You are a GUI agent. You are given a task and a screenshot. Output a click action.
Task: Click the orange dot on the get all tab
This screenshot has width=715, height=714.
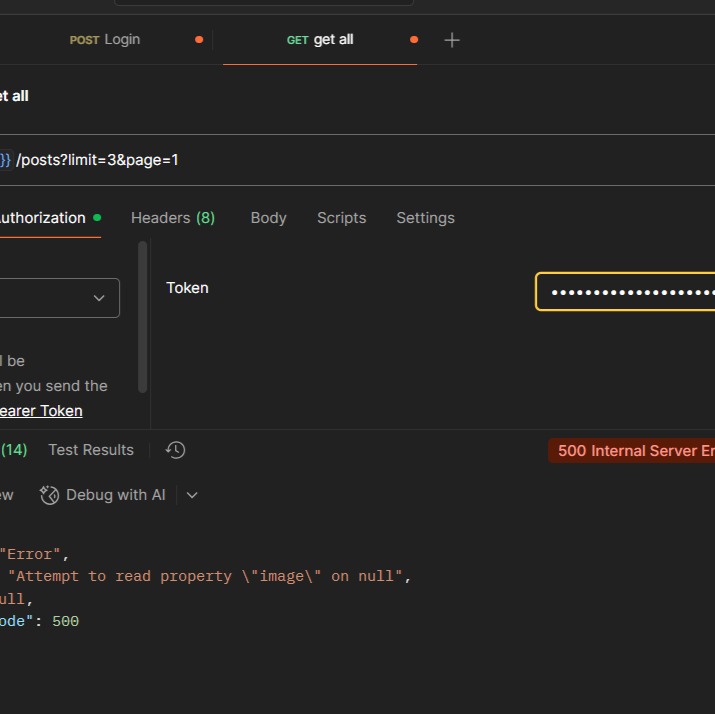click(x=414, y=40)
